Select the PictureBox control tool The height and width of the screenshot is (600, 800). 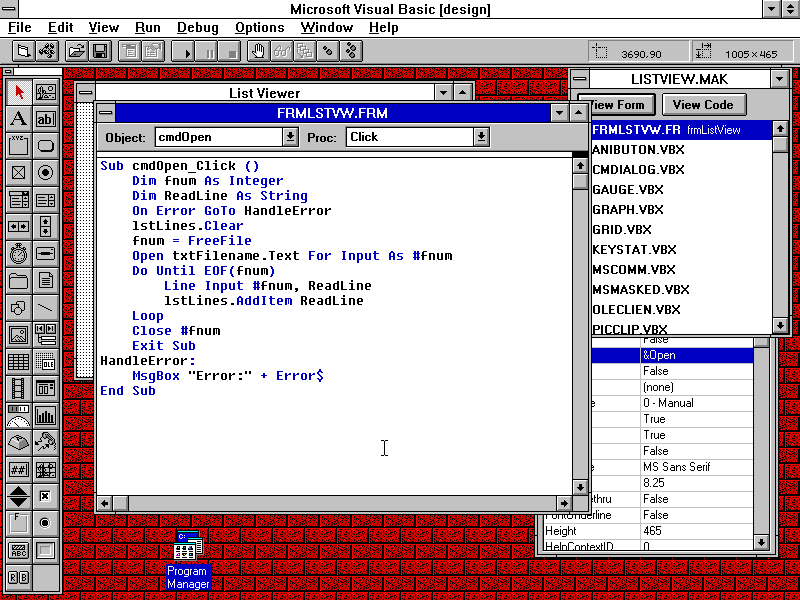tap(45, 92)
